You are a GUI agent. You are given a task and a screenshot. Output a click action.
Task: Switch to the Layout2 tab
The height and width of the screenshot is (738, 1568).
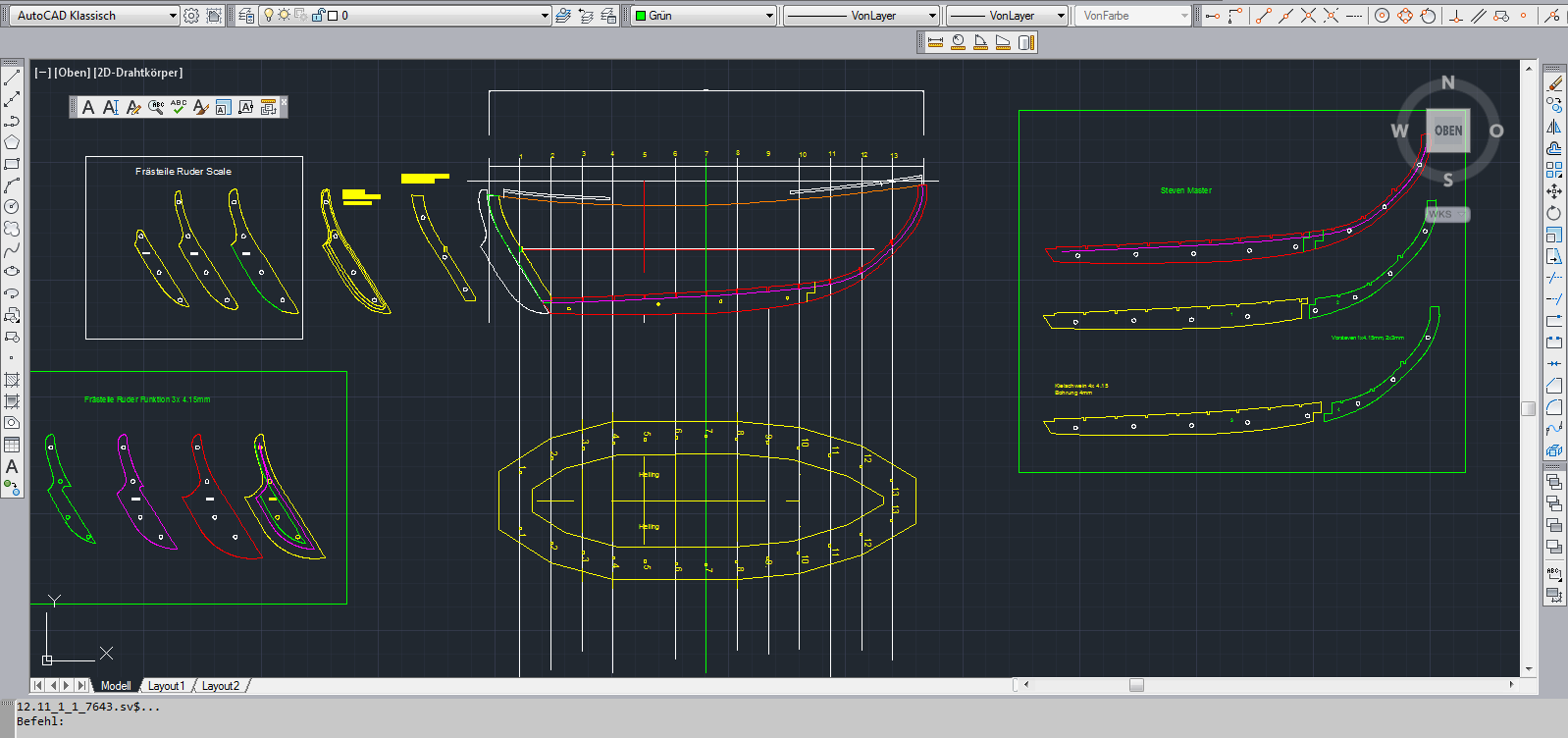221,686
